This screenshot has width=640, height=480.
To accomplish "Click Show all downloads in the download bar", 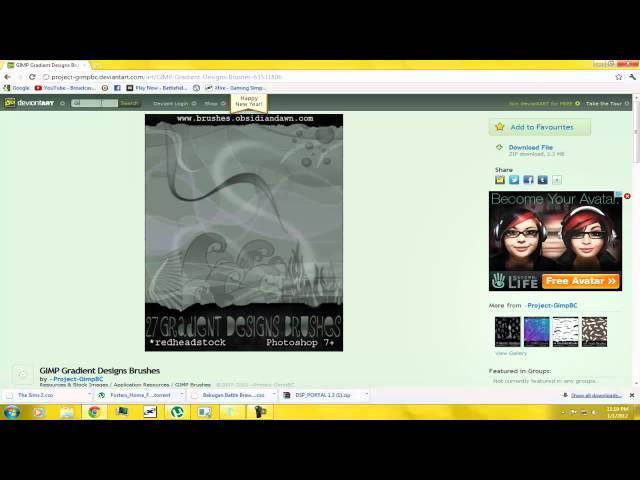I will click(596, 395).
